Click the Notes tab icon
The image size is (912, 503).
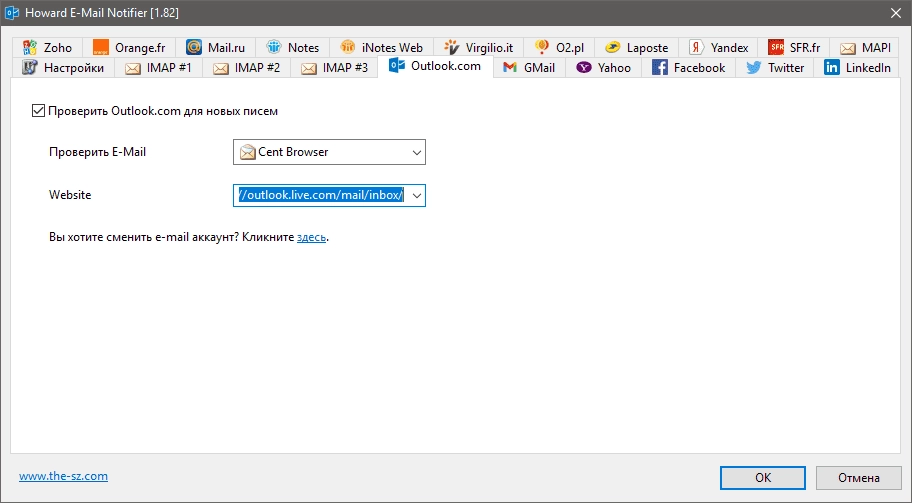click(x=274, y=47)
